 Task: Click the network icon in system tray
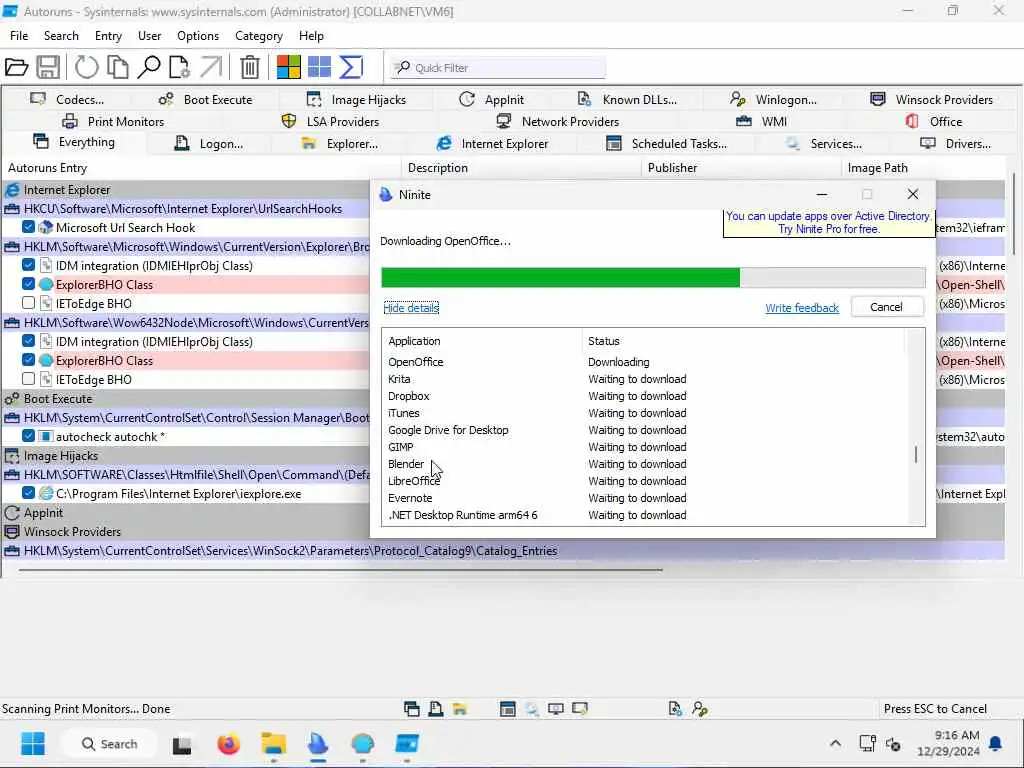point(867,744)
